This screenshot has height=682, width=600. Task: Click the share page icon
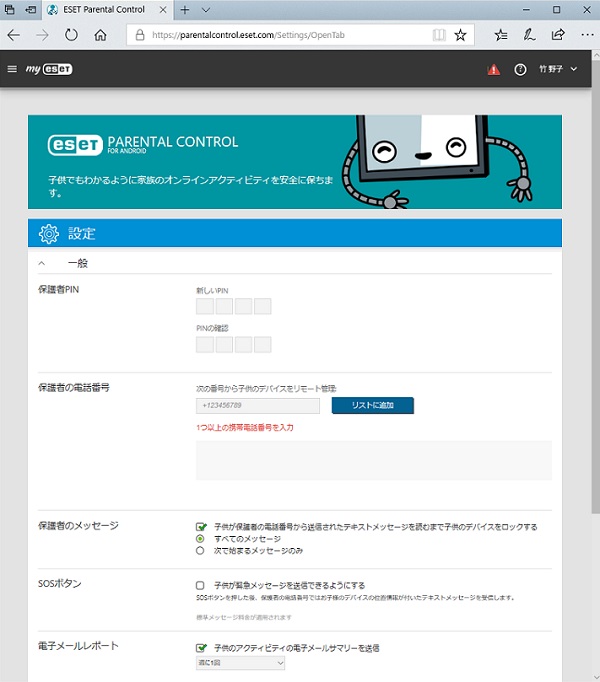coord(558,35)
